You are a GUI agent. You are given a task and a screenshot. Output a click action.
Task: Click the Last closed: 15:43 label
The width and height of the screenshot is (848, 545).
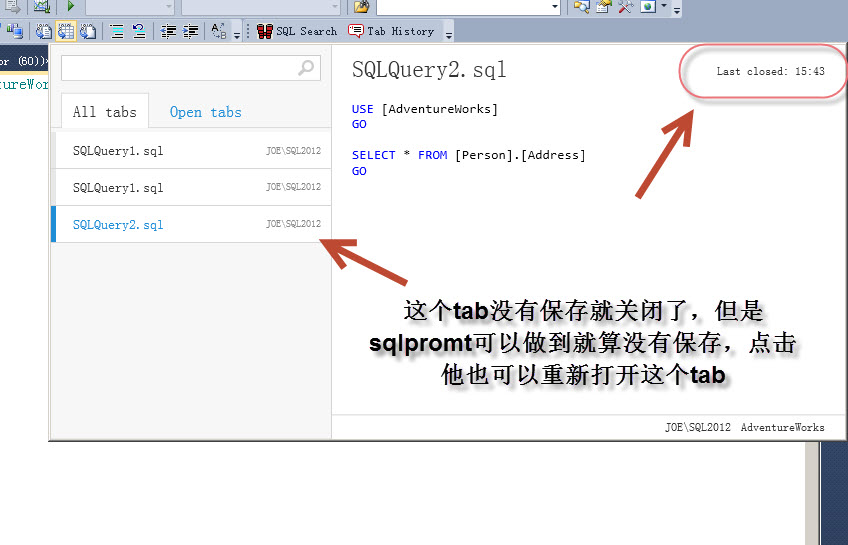tap(771, 71)
